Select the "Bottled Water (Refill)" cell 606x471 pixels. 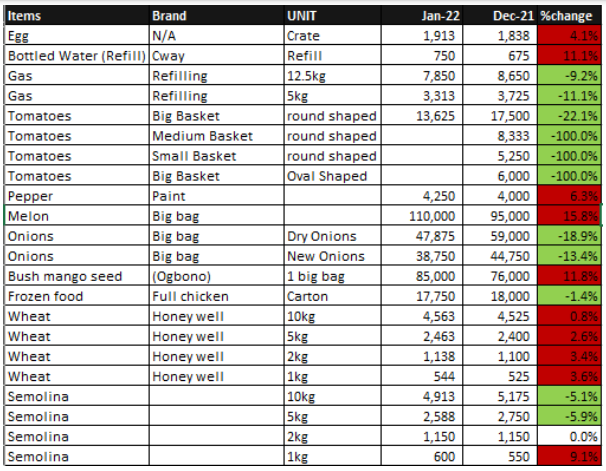(x=74, y=56)
